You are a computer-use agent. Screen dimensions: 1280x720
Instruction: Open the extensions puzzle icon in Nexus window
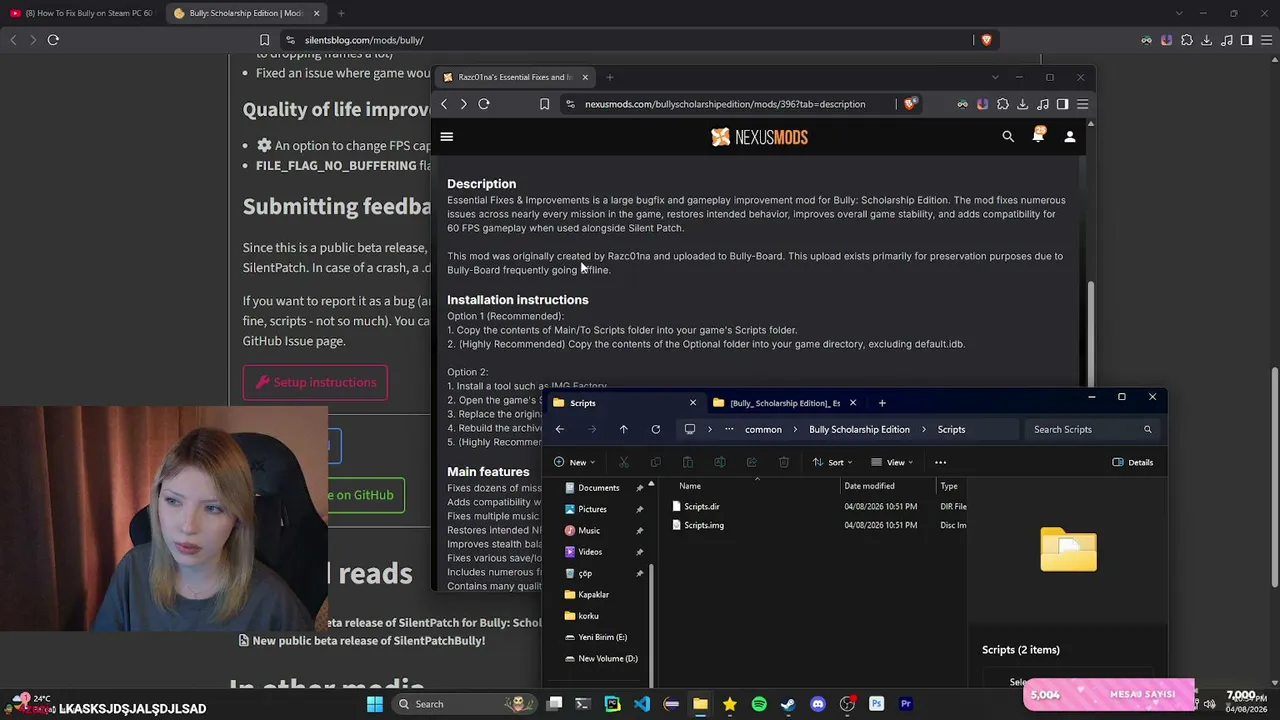pyautogui.click(x=1003, y=104)
